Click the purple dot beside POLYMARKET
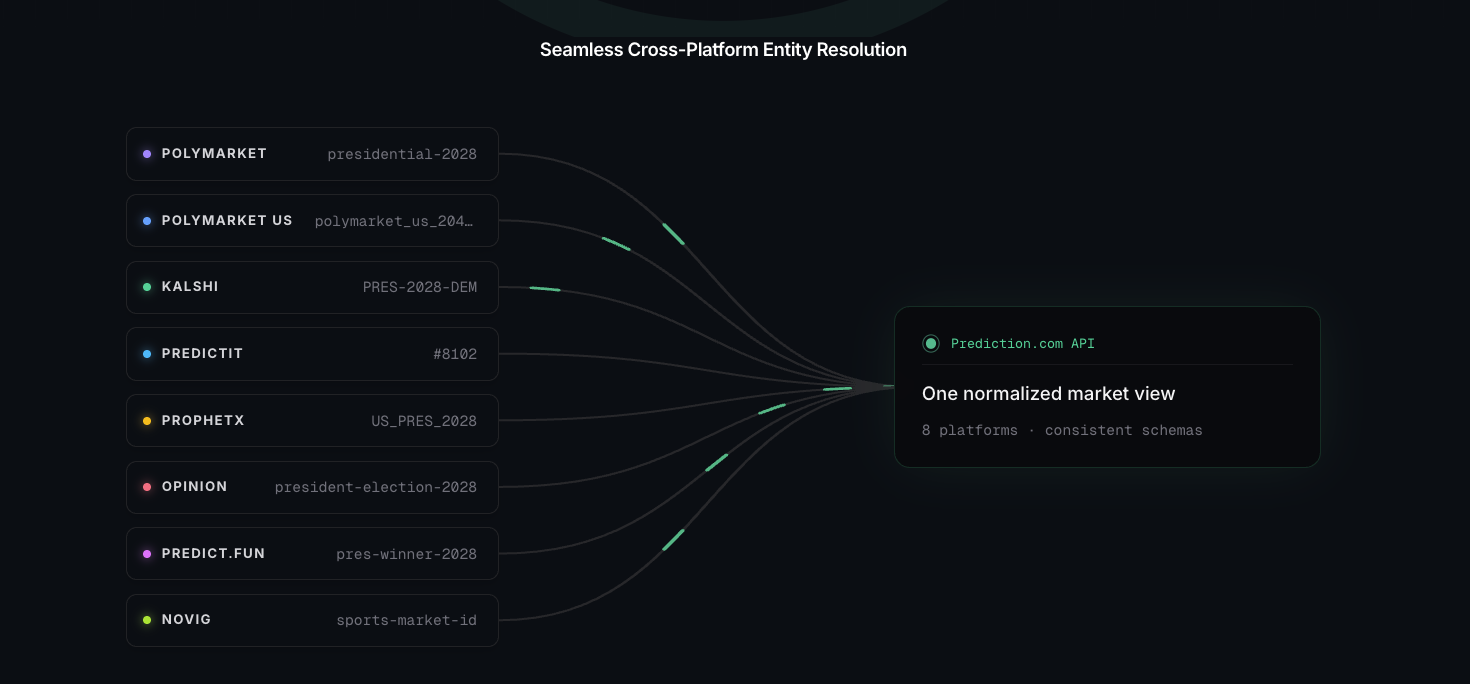1470x684 pixels. click(x=147, y=154)
